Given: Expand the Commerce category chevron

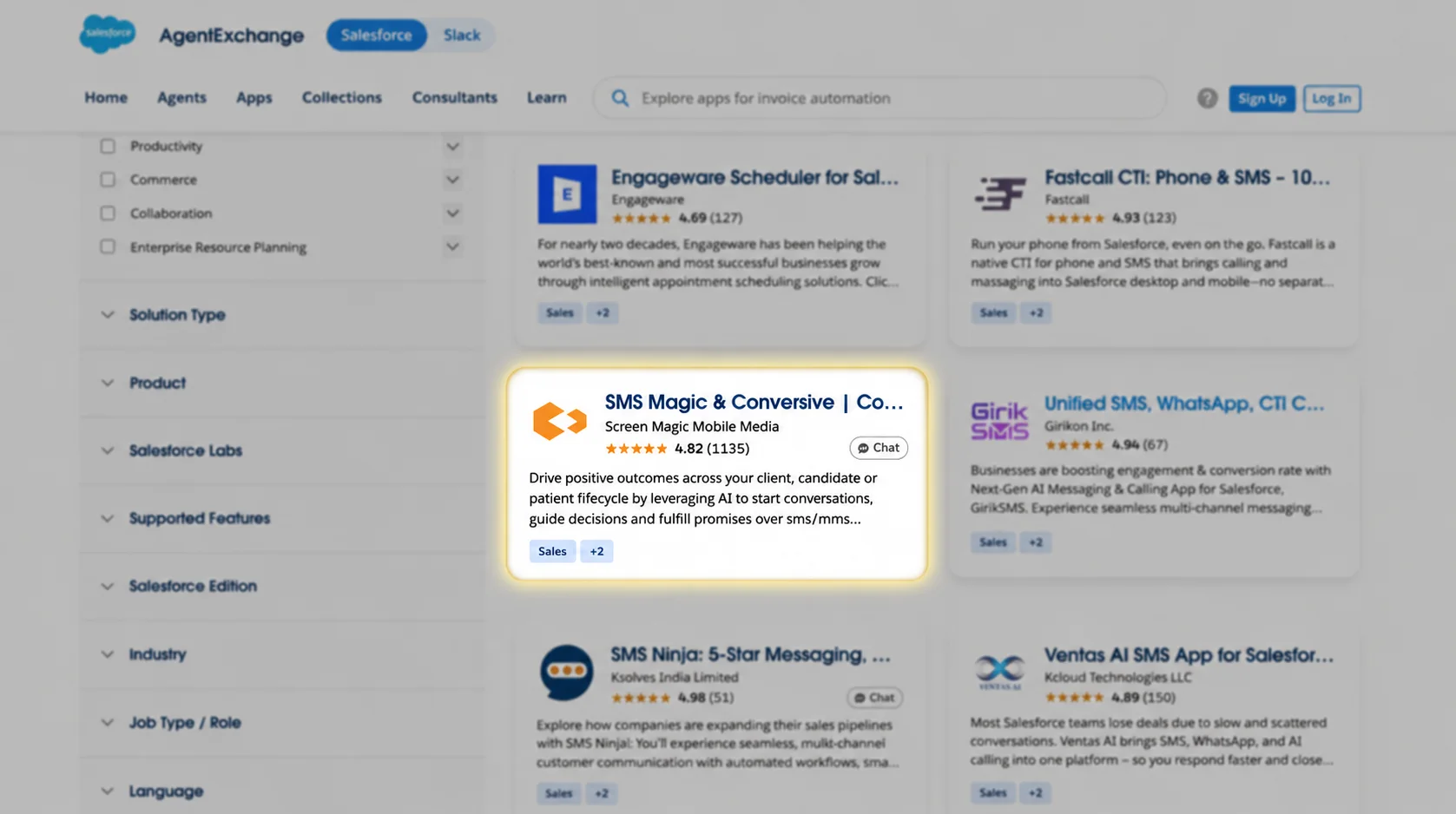Looking at the screenshot, I should [x=452, y=180].
